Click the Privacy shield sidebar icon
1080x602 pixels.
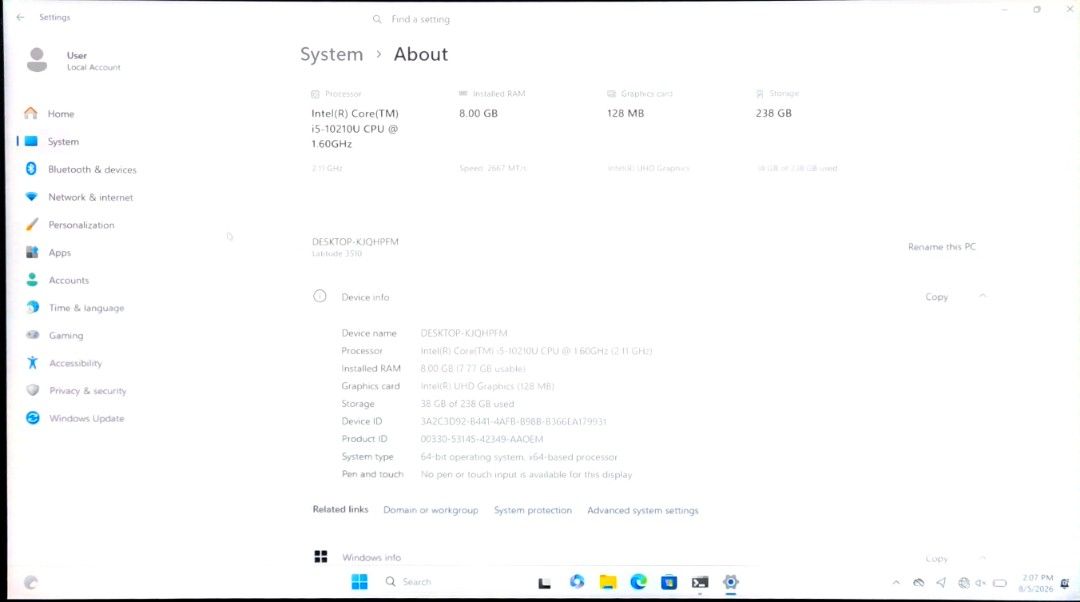(32, 390)
